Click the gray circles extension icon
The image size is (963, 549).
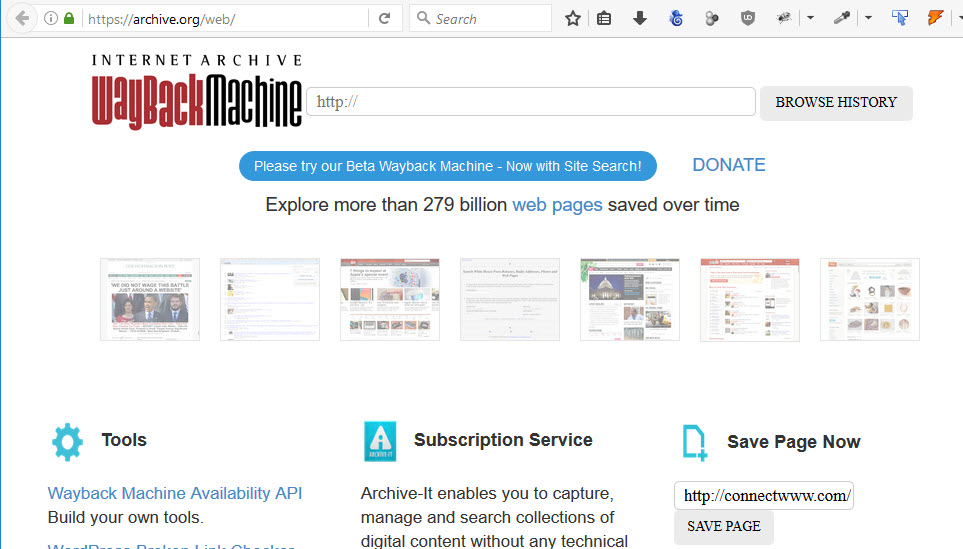coord(712,18)
